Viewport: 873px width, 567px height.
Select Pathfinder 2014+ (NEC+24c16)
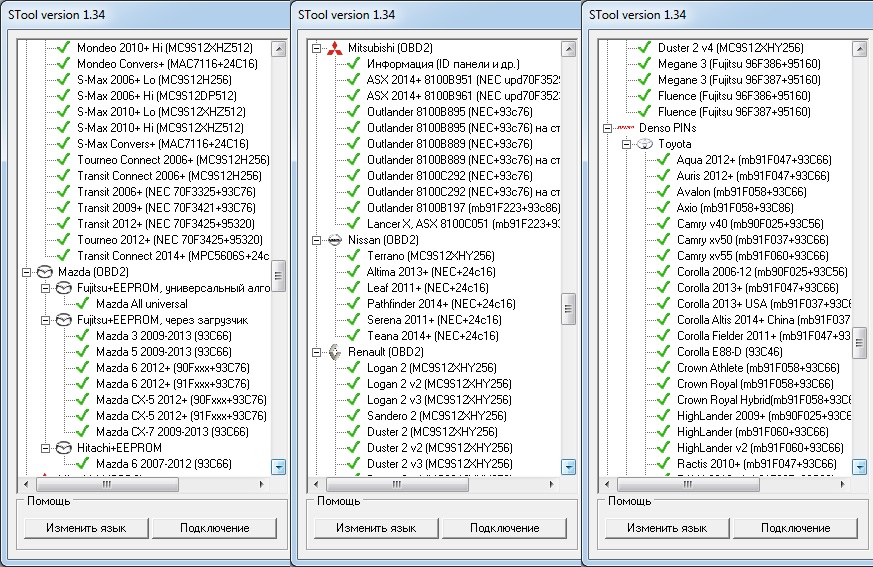441,304
